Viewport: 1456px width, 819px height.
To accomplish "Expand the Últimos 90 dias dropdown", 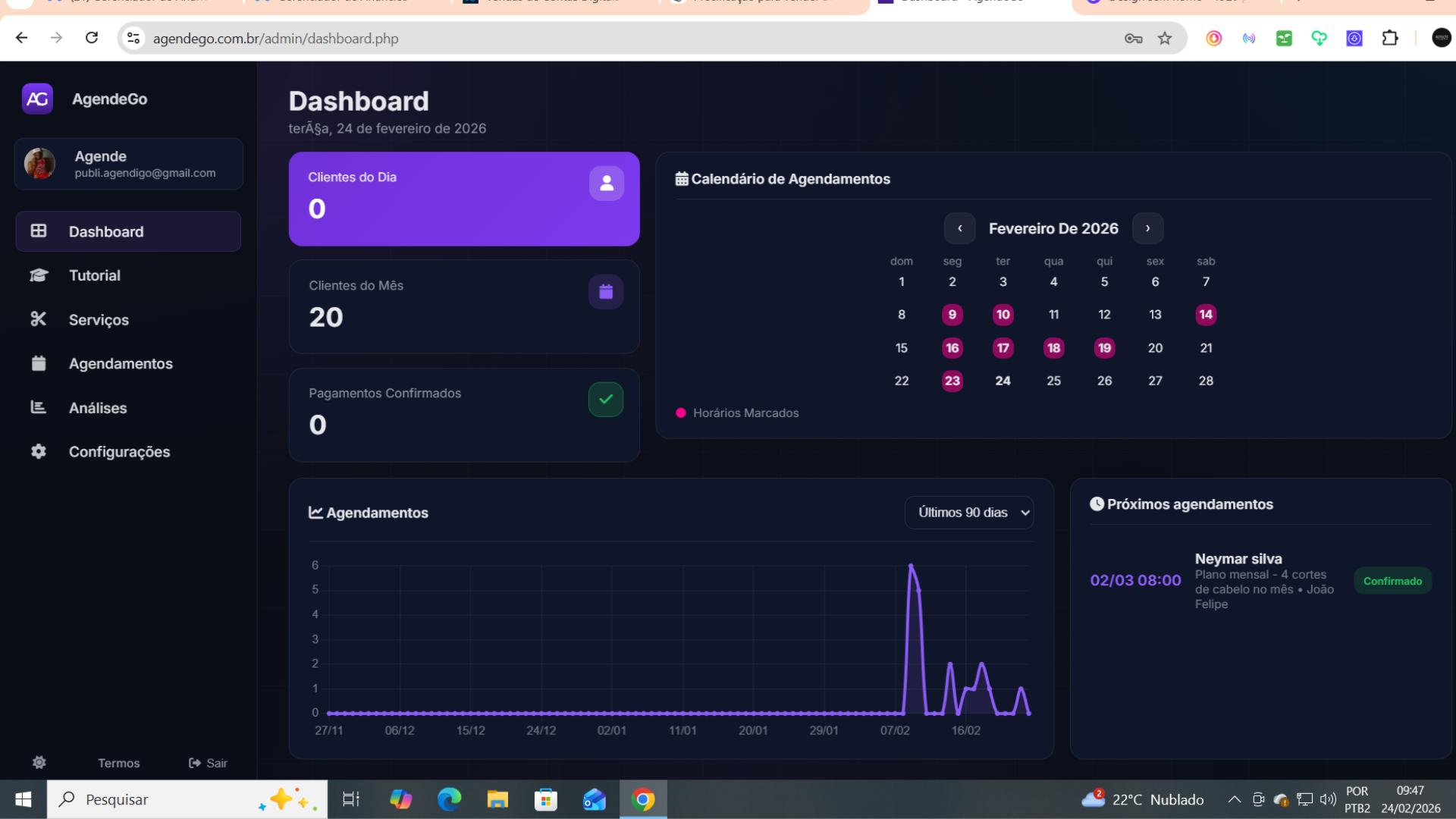I will tap(968, 513).
